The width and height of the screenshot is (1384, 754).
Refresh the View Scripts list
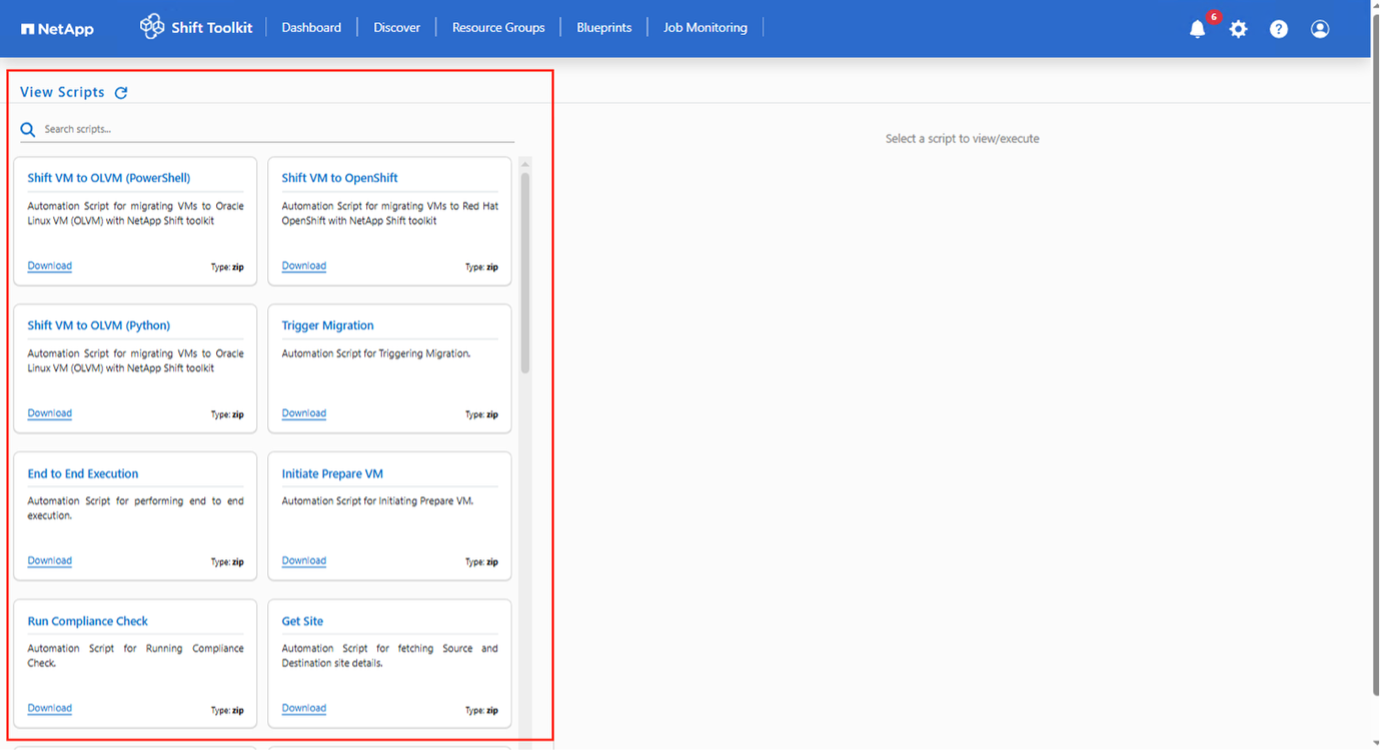point(121,93)
